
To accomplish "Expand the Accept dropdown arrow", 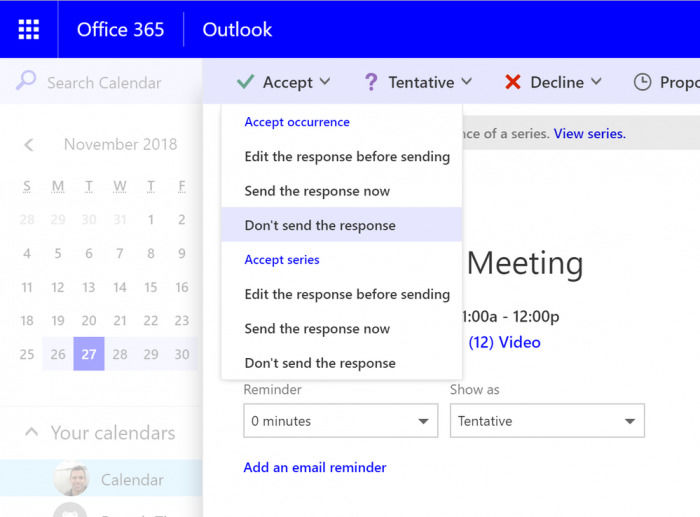I will click(x=325, y=82).
